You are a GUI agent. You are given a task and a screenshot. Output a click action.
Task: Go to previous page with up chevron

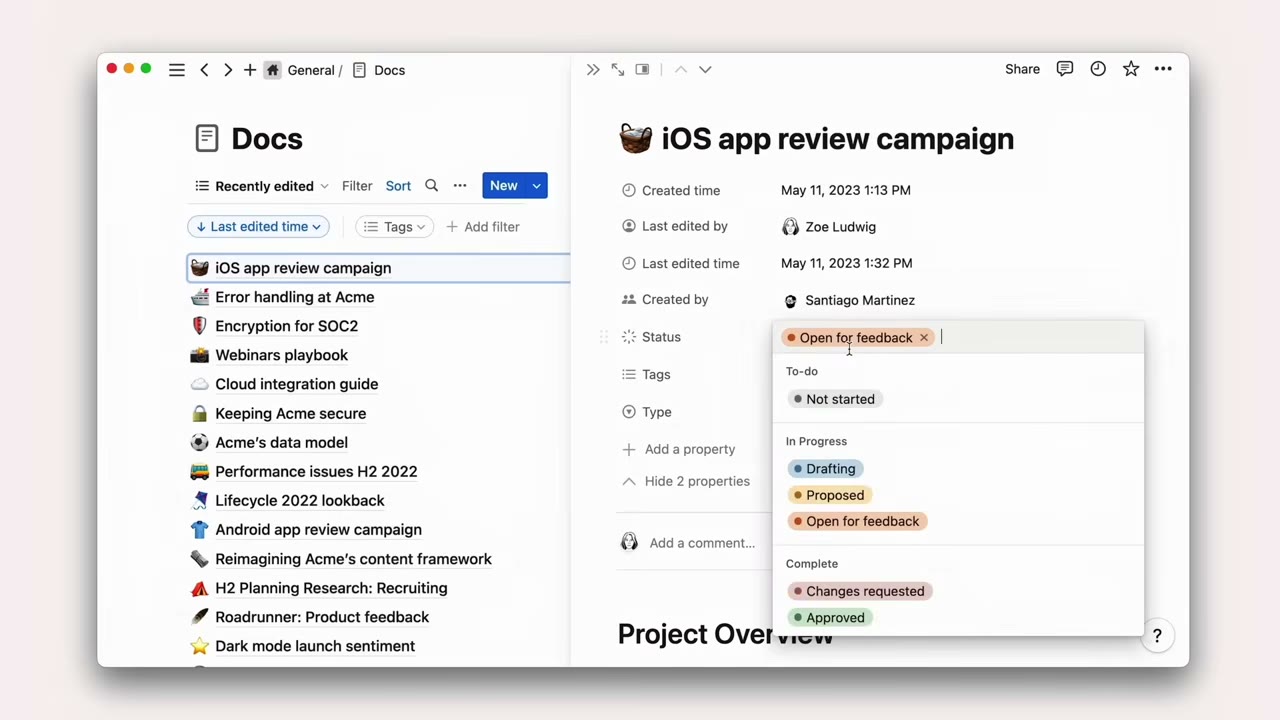pyautogui.click(x=681, y=69)
